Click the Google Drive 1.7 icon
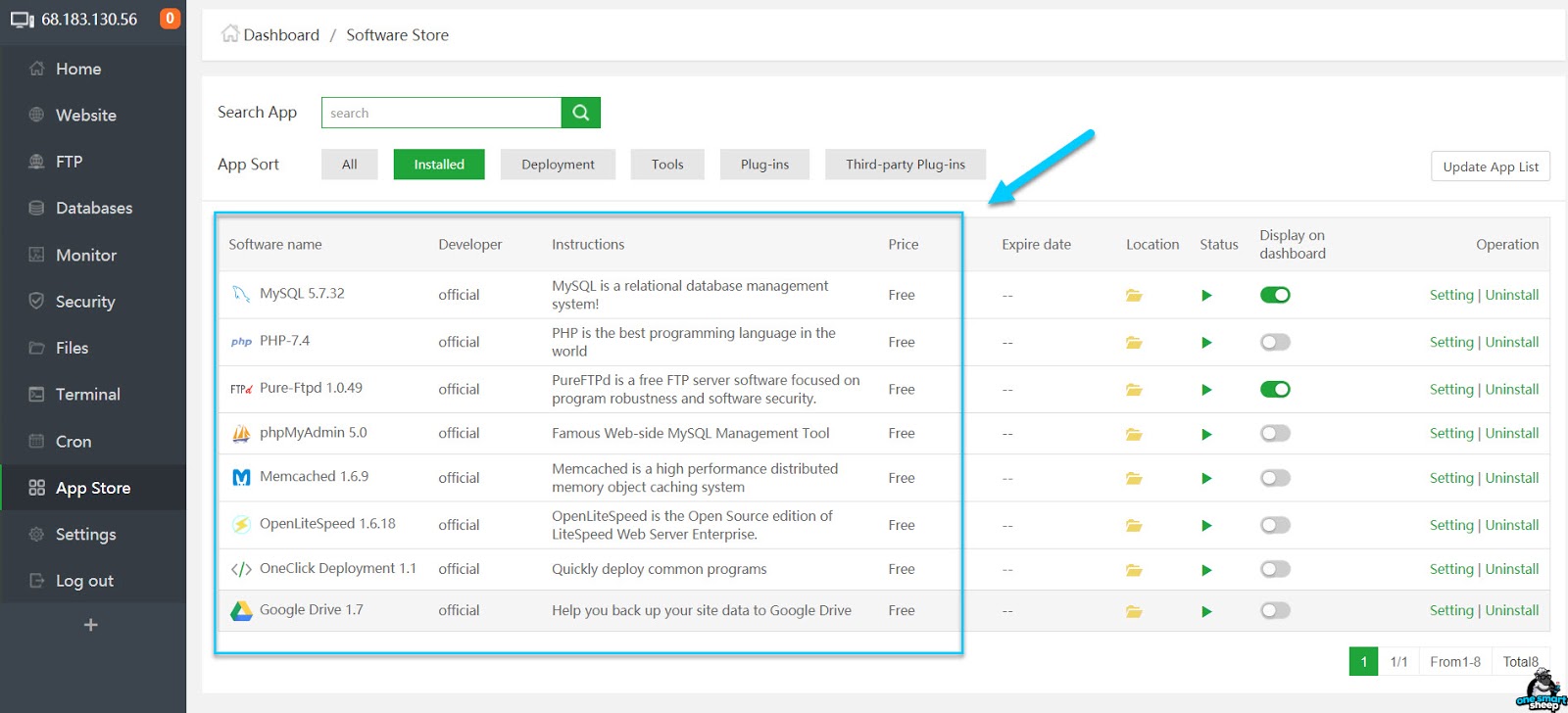Screen dimensions: 1568x713 click(241, 610)
